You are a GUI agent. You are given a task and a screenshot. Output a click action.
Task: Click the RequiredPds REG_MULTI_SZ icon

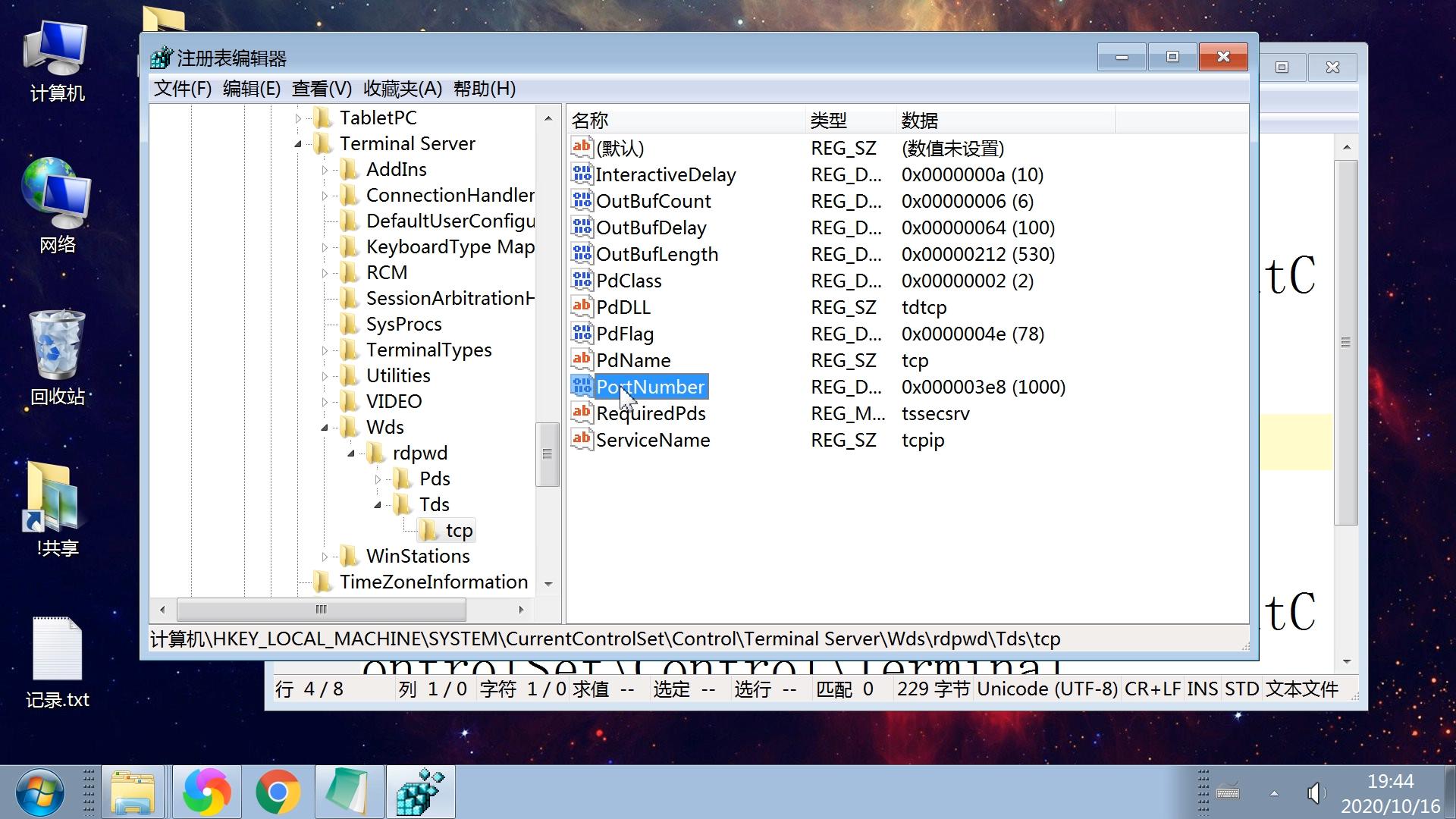580,413
